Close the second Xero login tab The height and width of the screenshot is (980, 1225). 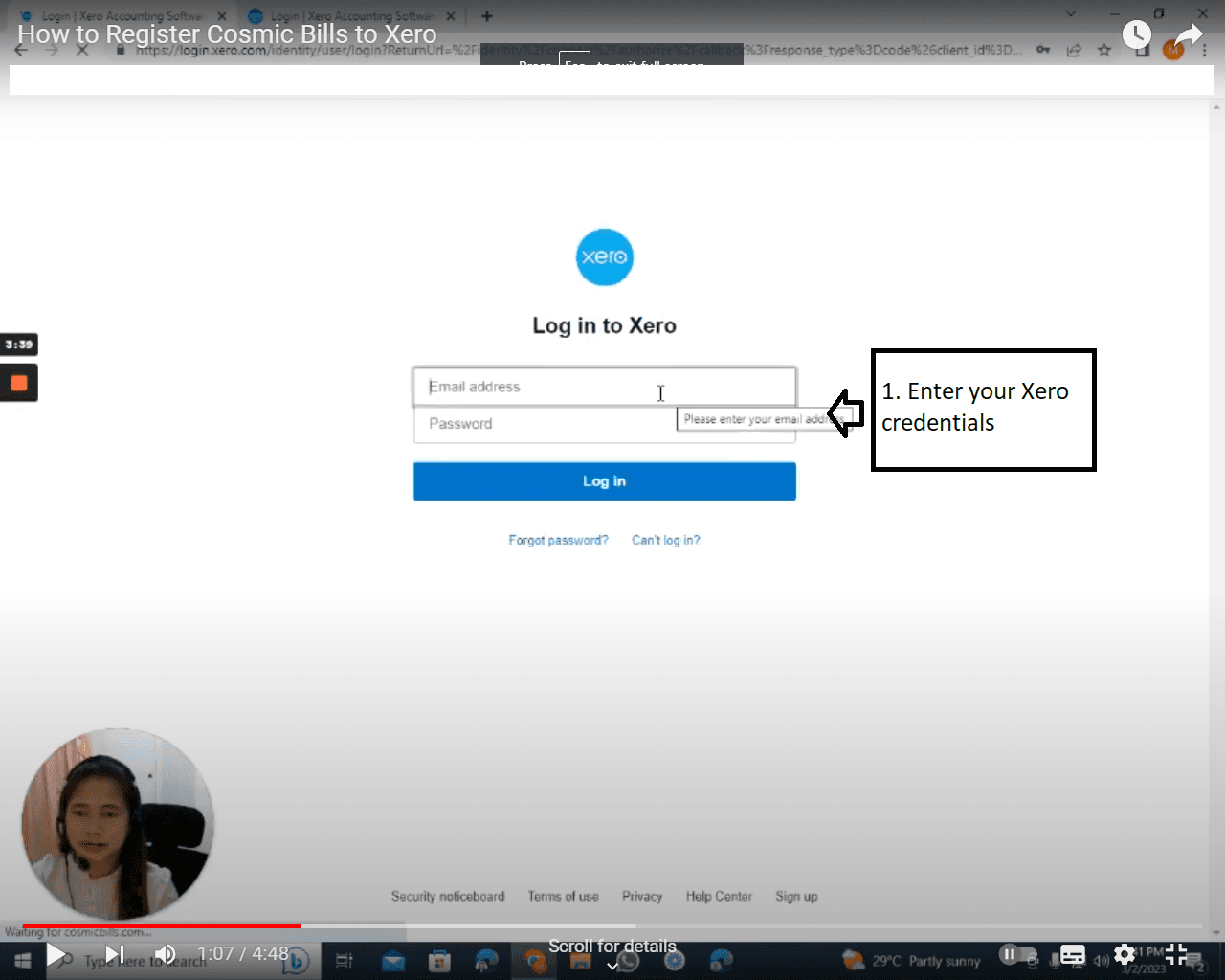point(451,16)
